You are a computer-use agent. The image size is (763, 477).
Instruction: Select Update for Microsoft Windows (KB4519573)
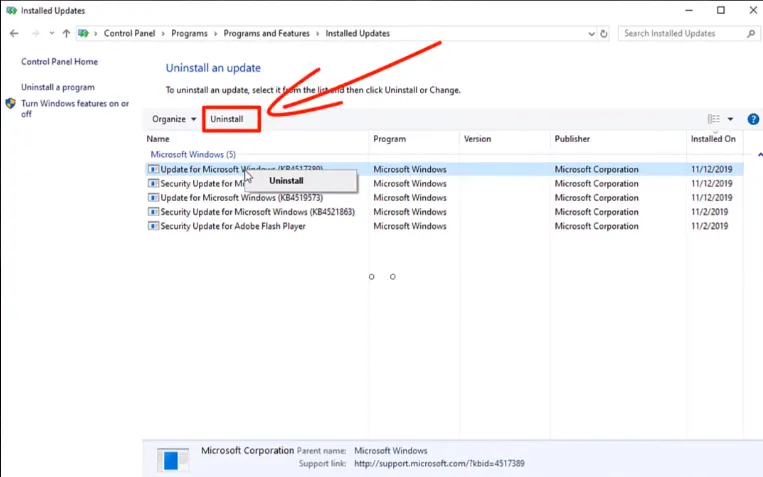(x=242, y=198)
